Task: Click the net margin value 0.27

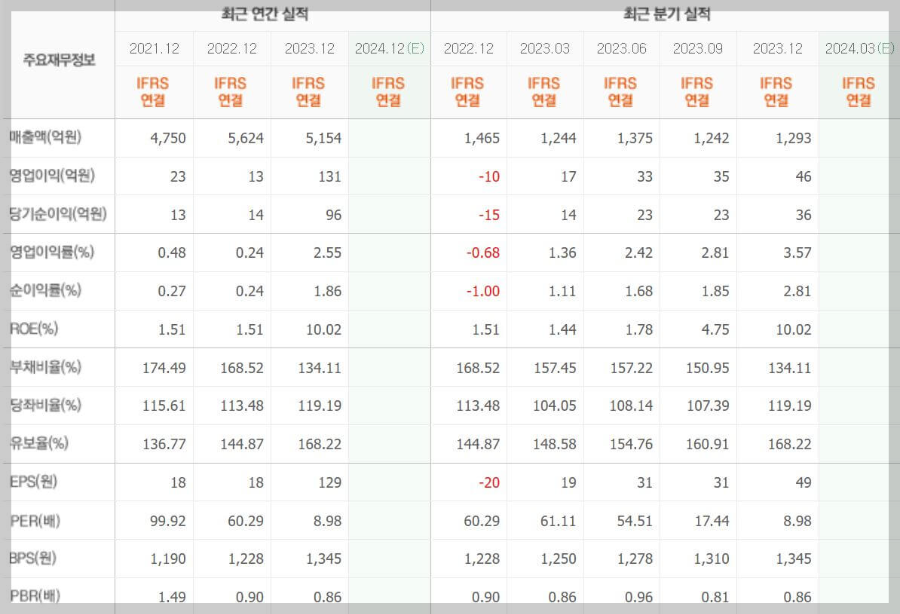Action: tap(172, 292)
